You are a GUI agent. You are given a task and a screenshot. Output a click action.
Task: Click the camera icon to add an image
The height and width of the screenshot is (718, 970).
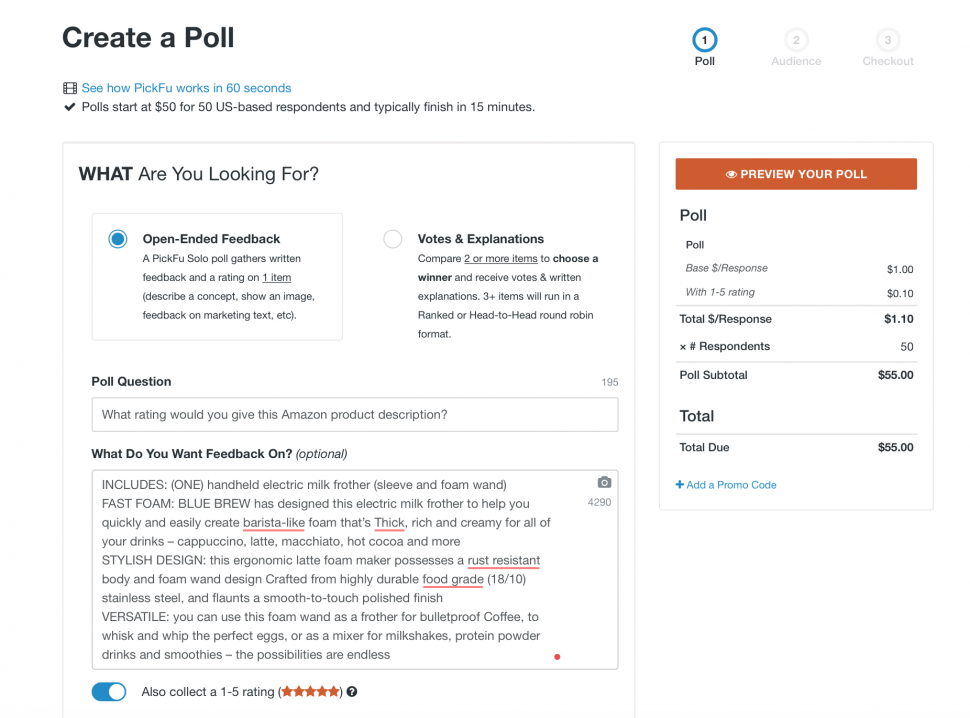point(603,482)
